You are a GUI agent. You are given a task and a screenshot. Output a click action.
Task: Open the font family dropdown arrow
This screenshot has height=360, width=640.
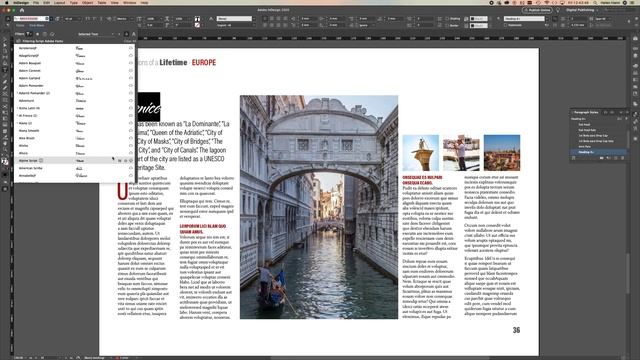pyautogui.click(x=51, y=19)
